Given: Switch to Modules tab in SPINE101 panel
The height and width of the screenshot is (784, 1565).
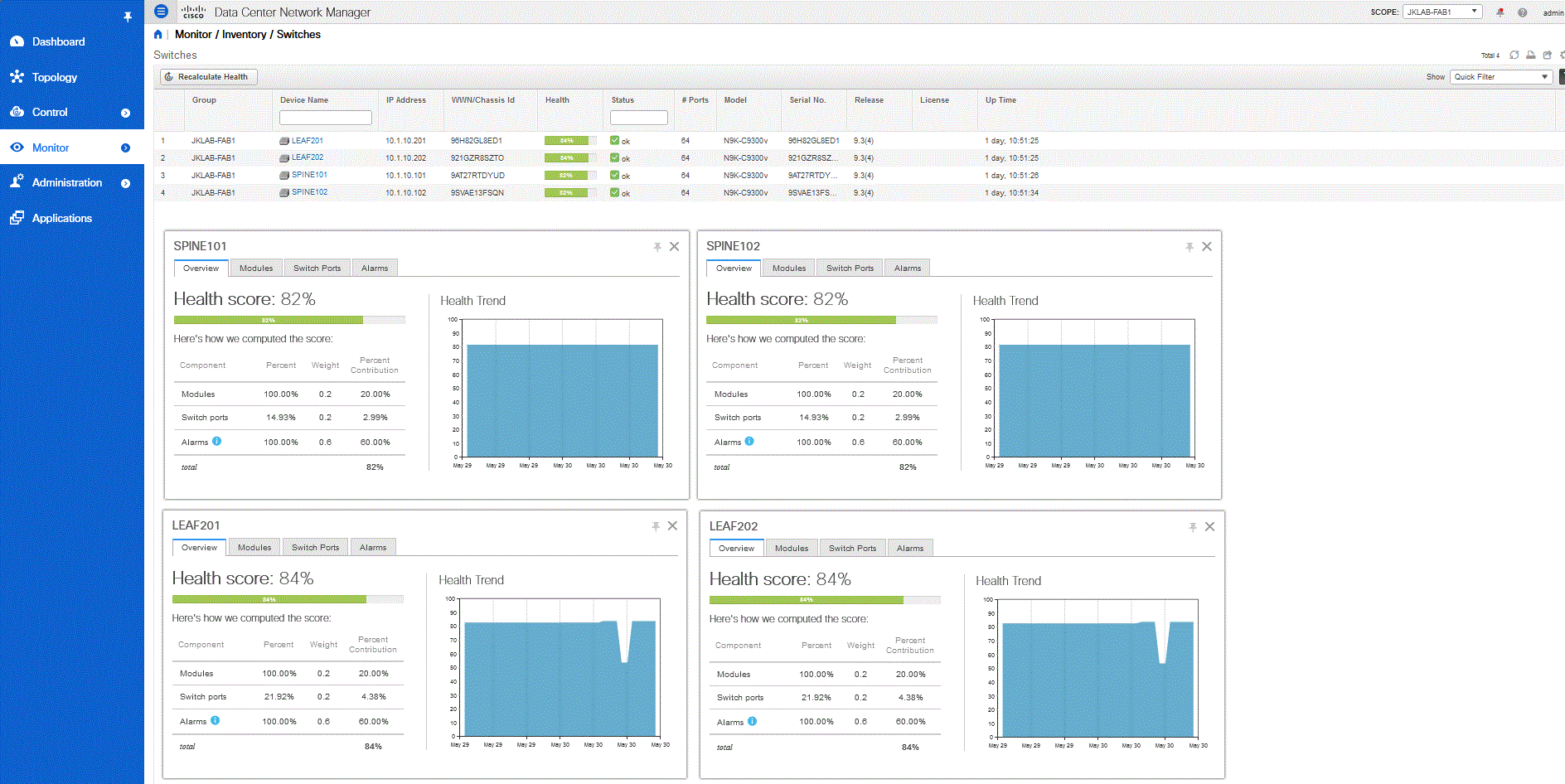Looking at the screenshot, I should pos(256,269).
